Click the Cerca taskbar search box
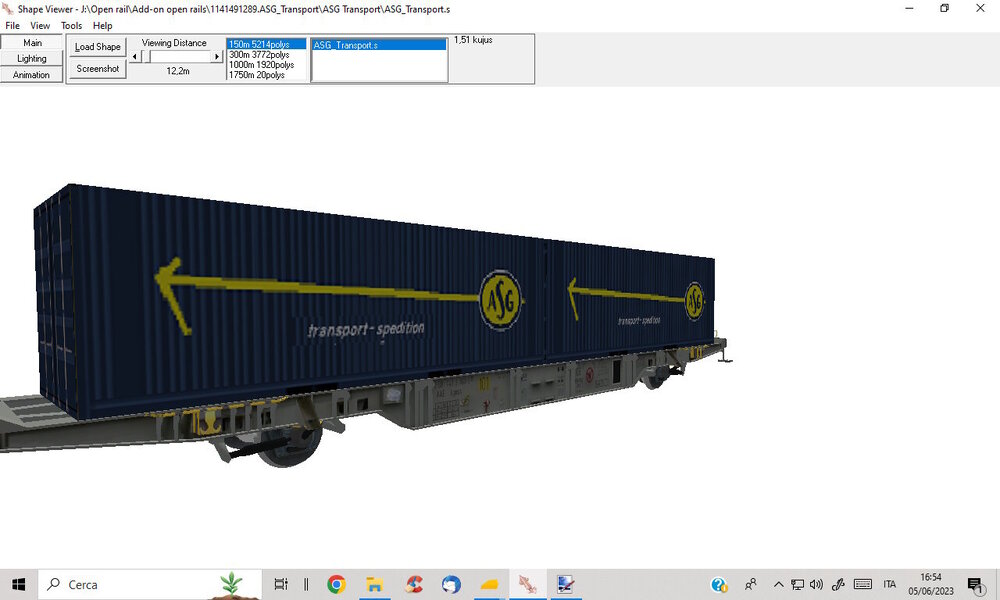1000x600 pixels. click(150, 584)
